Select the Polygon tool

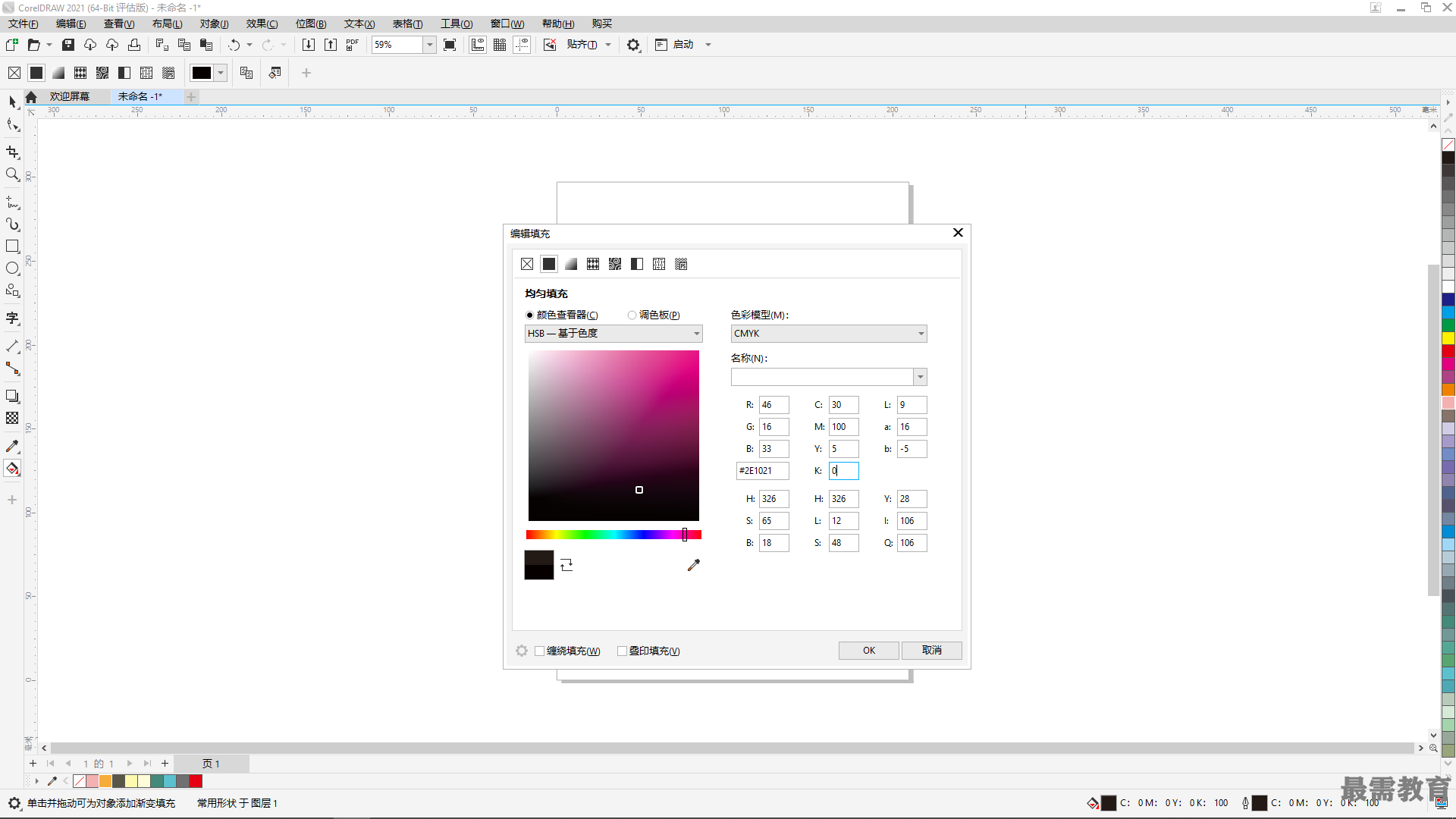click(12, 290)
